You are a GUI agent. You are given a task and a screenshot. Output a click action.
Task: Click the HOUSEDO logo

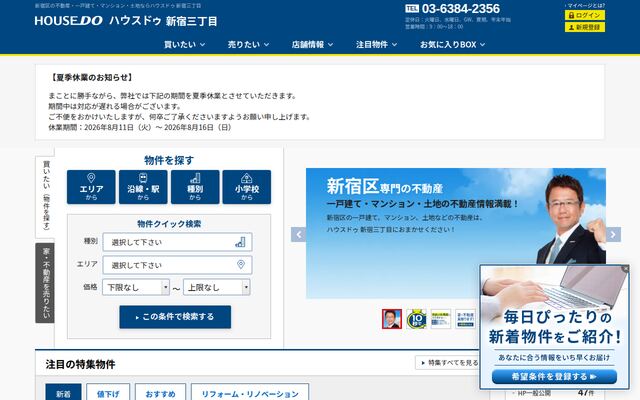(x=69, y=21)
